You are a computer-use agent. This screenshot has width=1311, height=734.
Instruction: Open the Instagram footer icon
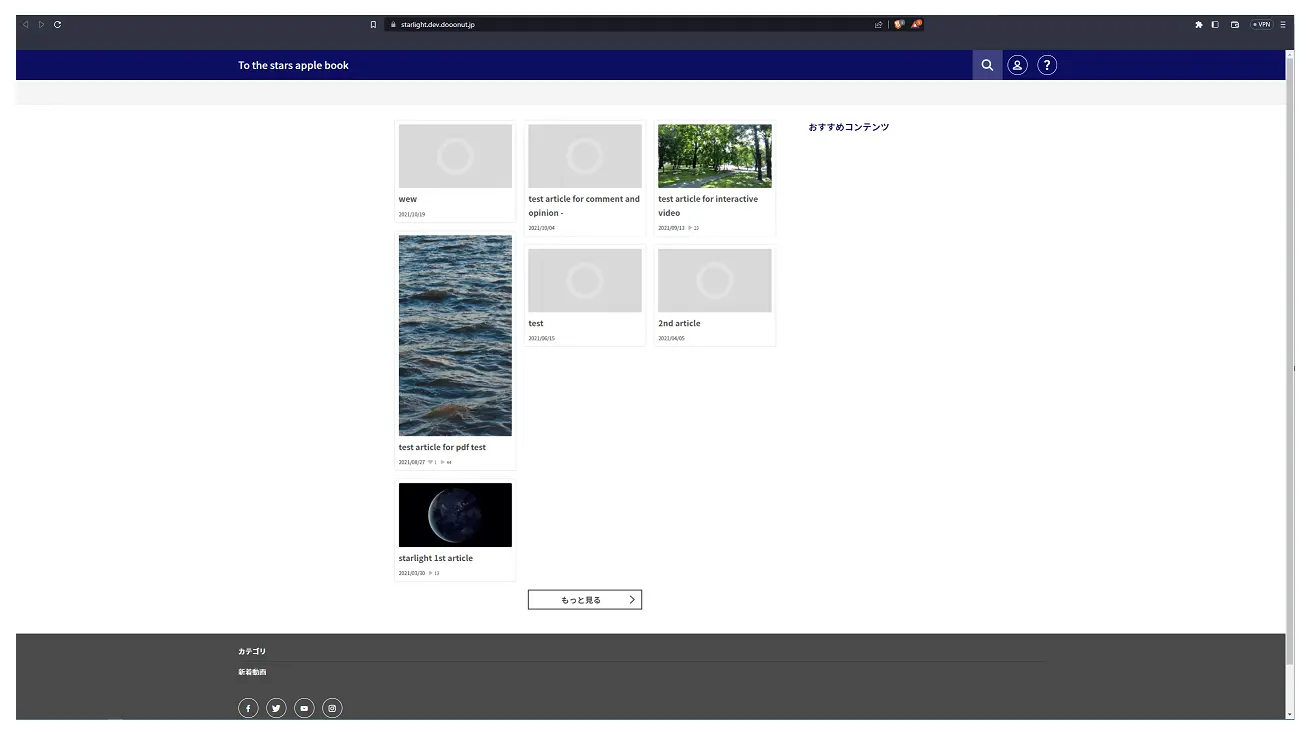coord(332,708)
